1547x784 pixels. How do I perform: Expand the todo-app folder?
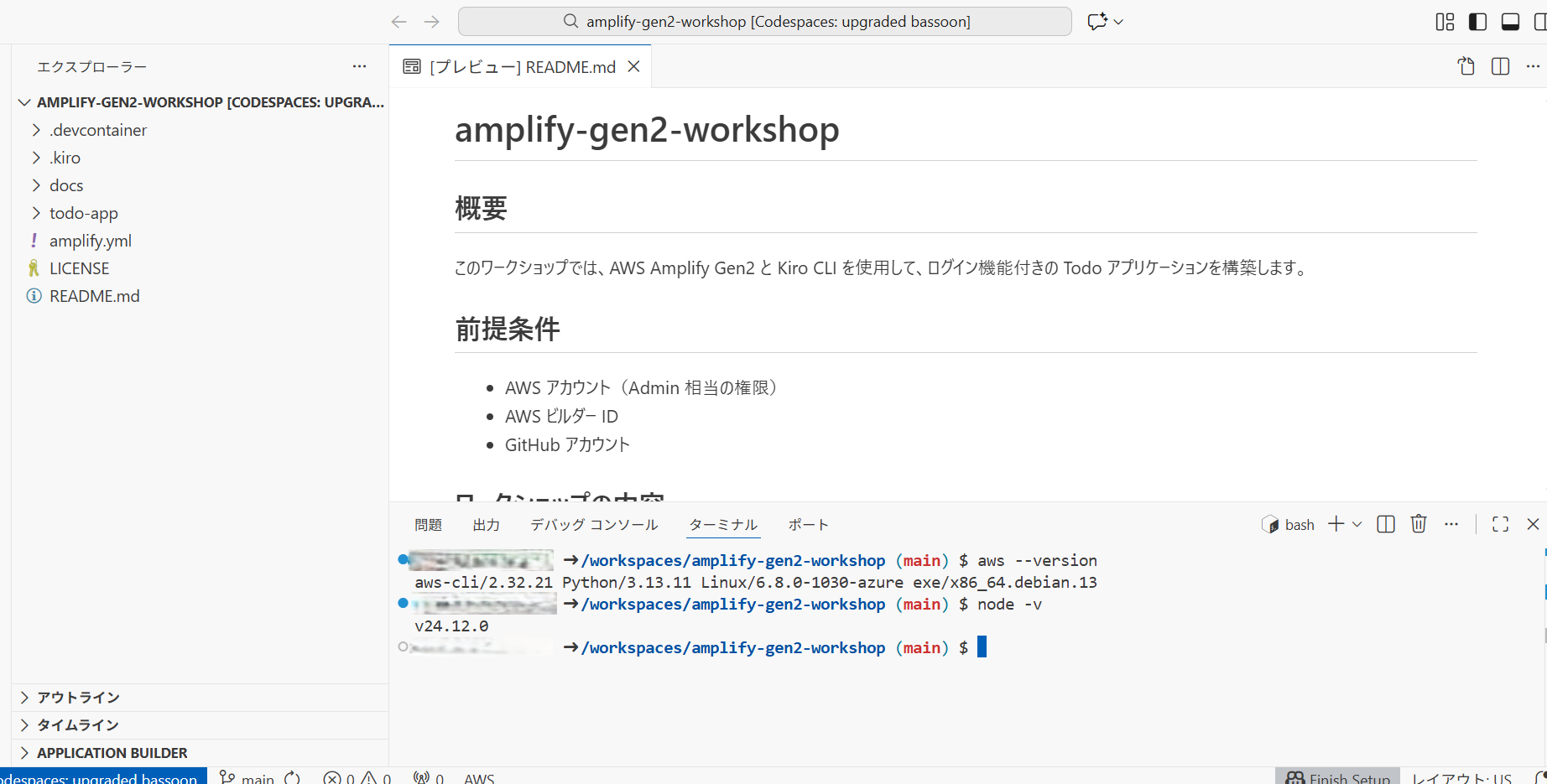pyautogui.click(x=83, y=213)
